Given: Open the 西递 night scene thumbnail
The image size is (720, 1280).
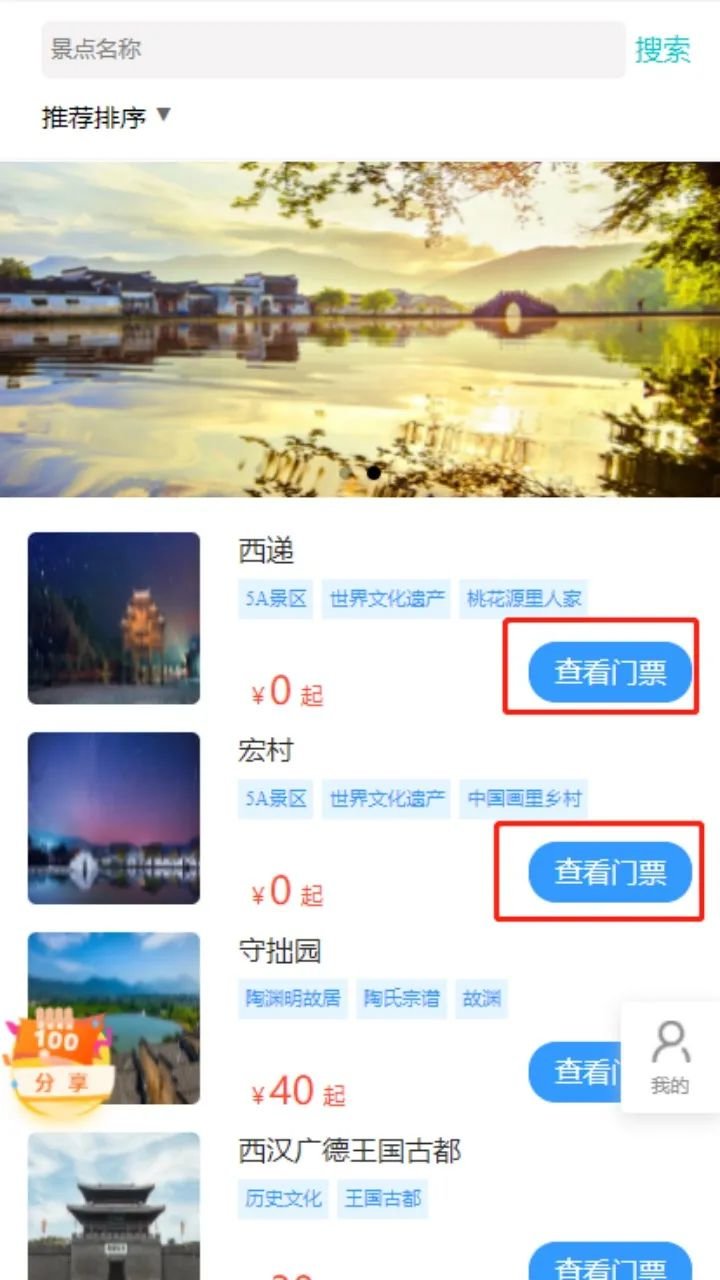Looking at the screenshot, I should click(x=114, y=618).
